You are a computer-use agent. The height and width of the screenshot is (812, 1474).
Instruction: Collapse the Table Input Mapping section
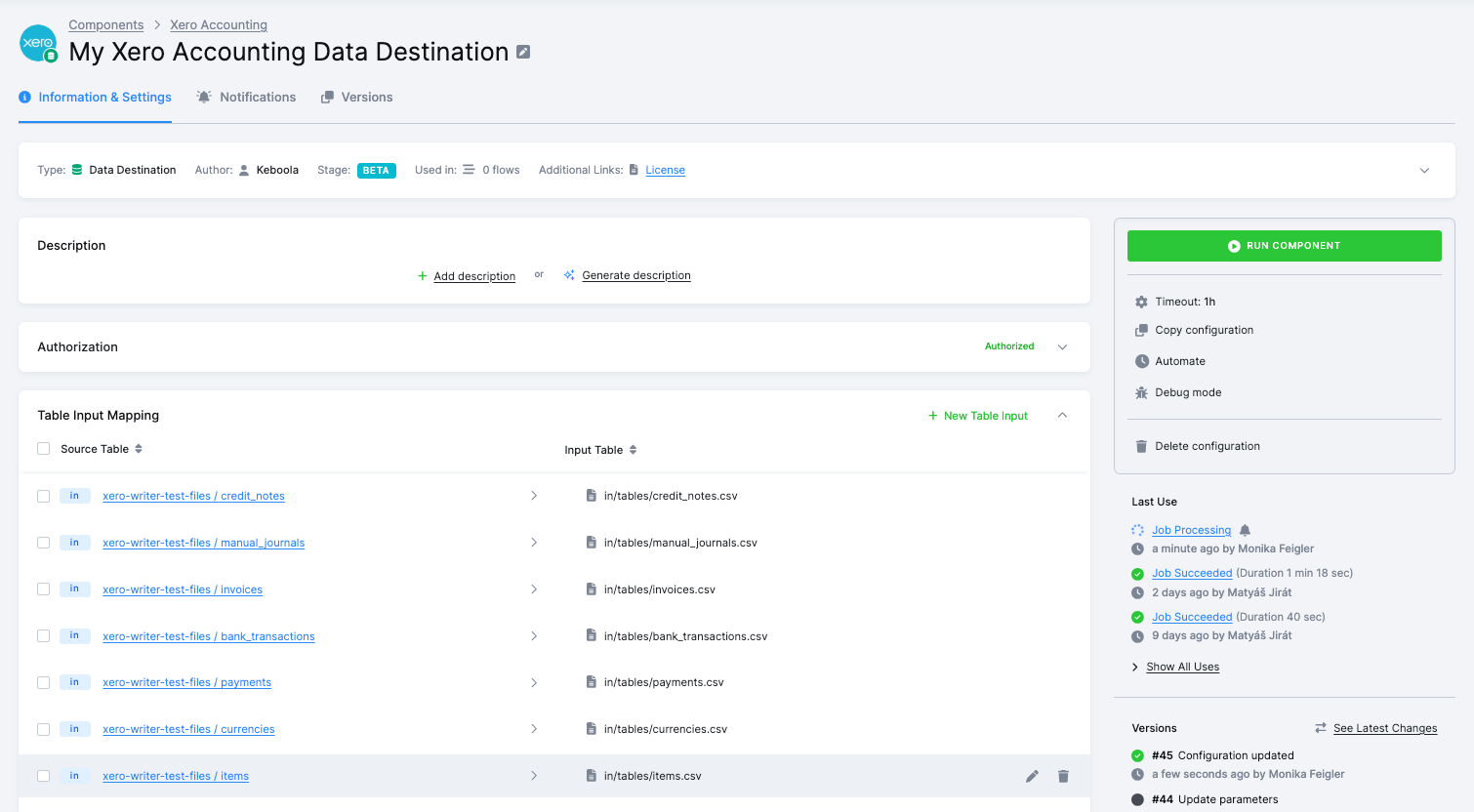click(x=1062, y=415)
